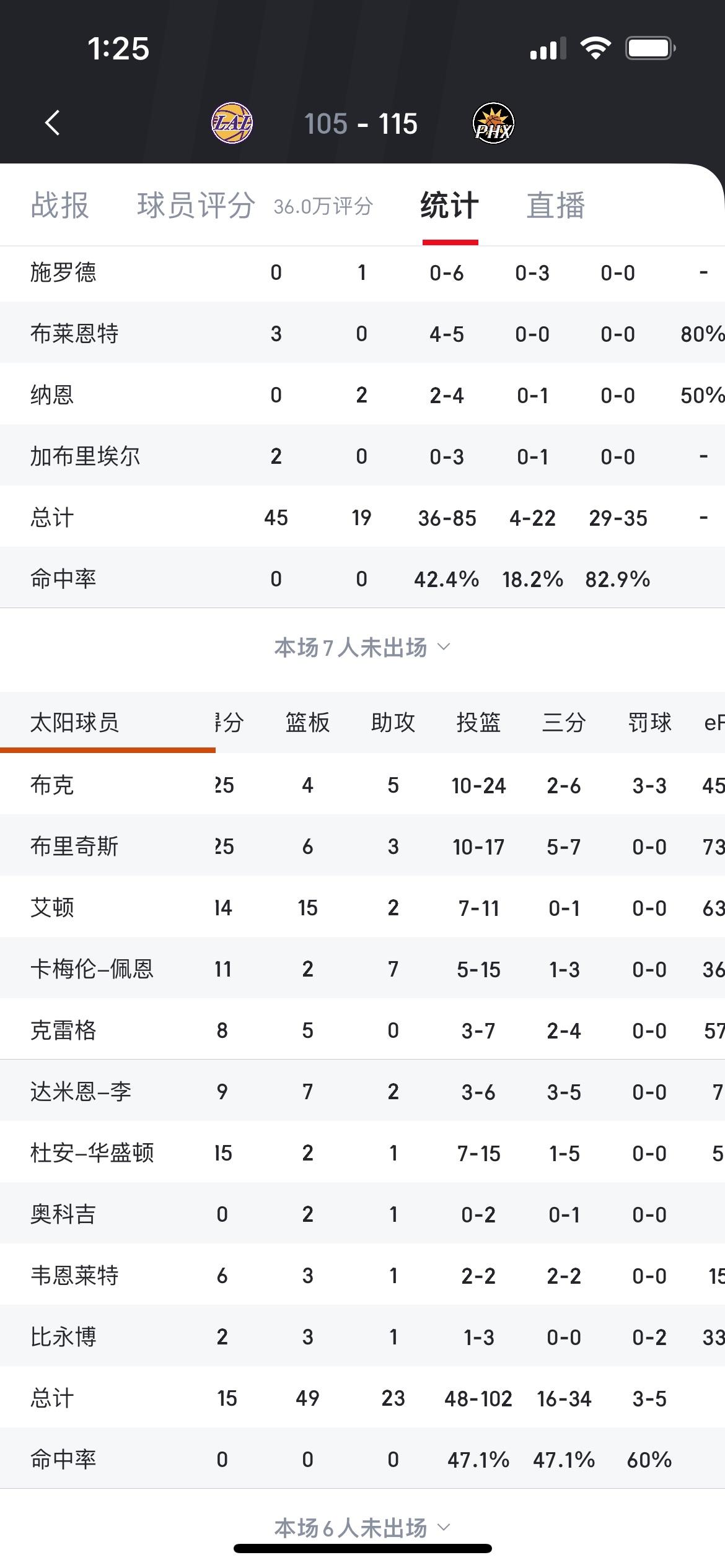Viewport: 725px width, 1568px height.
Task: Expand the 本场7人未出场 list
Action: (x=362, y=648)
